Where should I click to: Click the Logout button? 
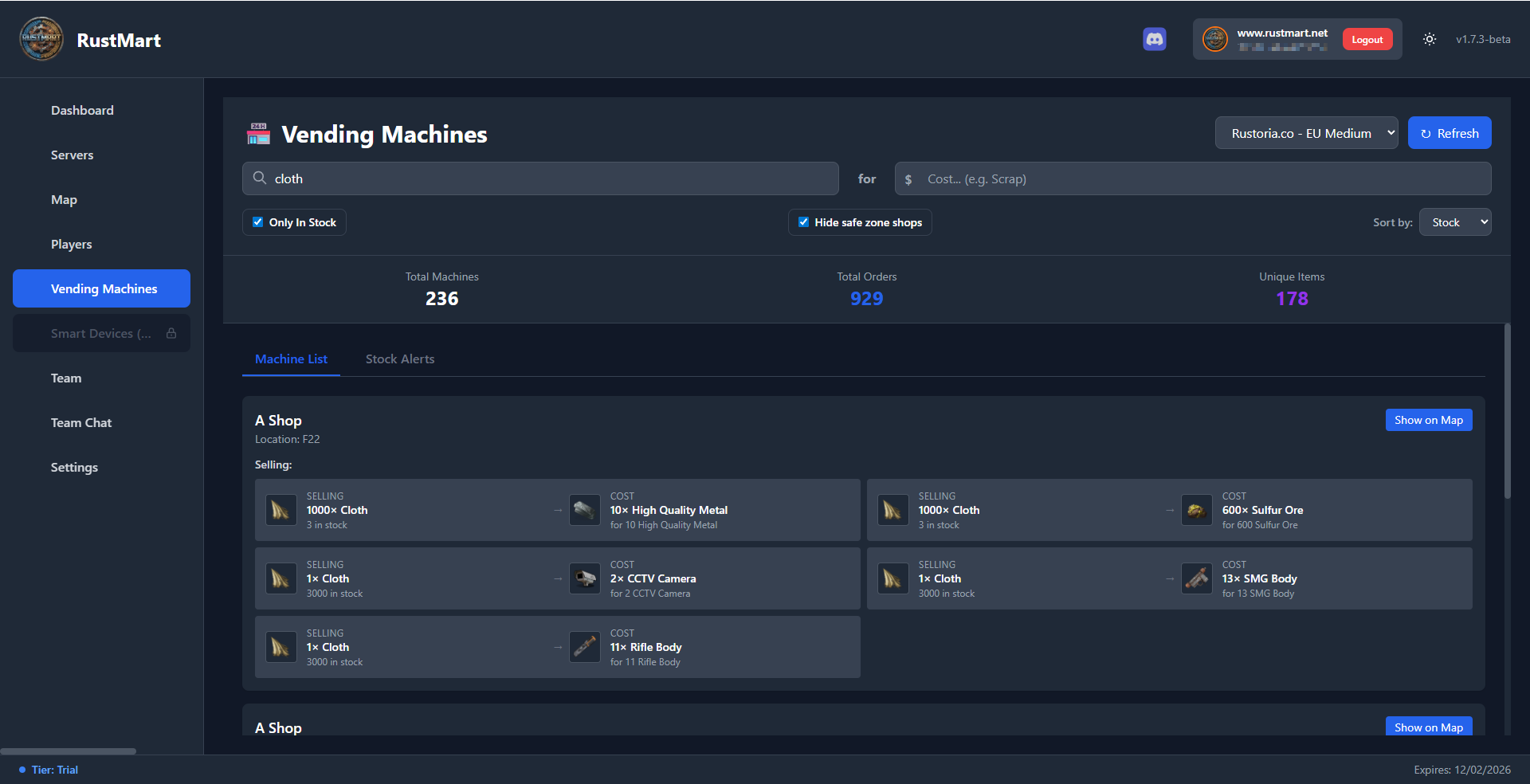1367,39
